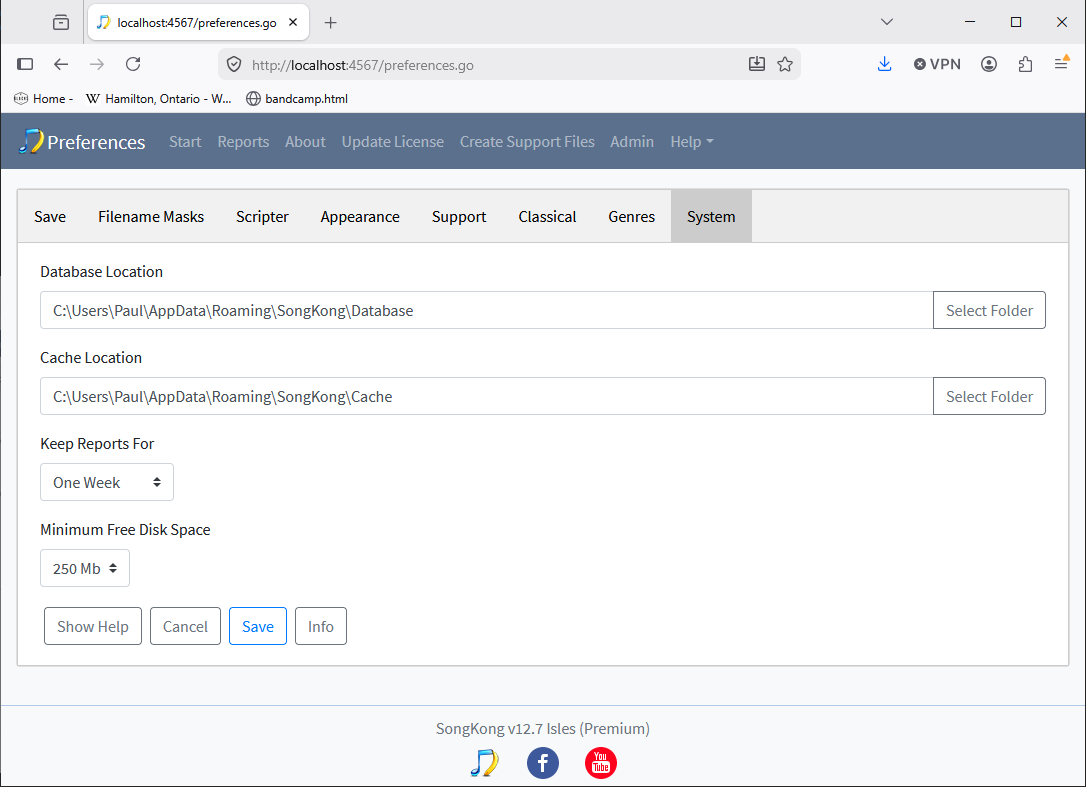This screenshot has height=787, width=1086.
Task: Open browser downloads icon
Action: (884, 64)
